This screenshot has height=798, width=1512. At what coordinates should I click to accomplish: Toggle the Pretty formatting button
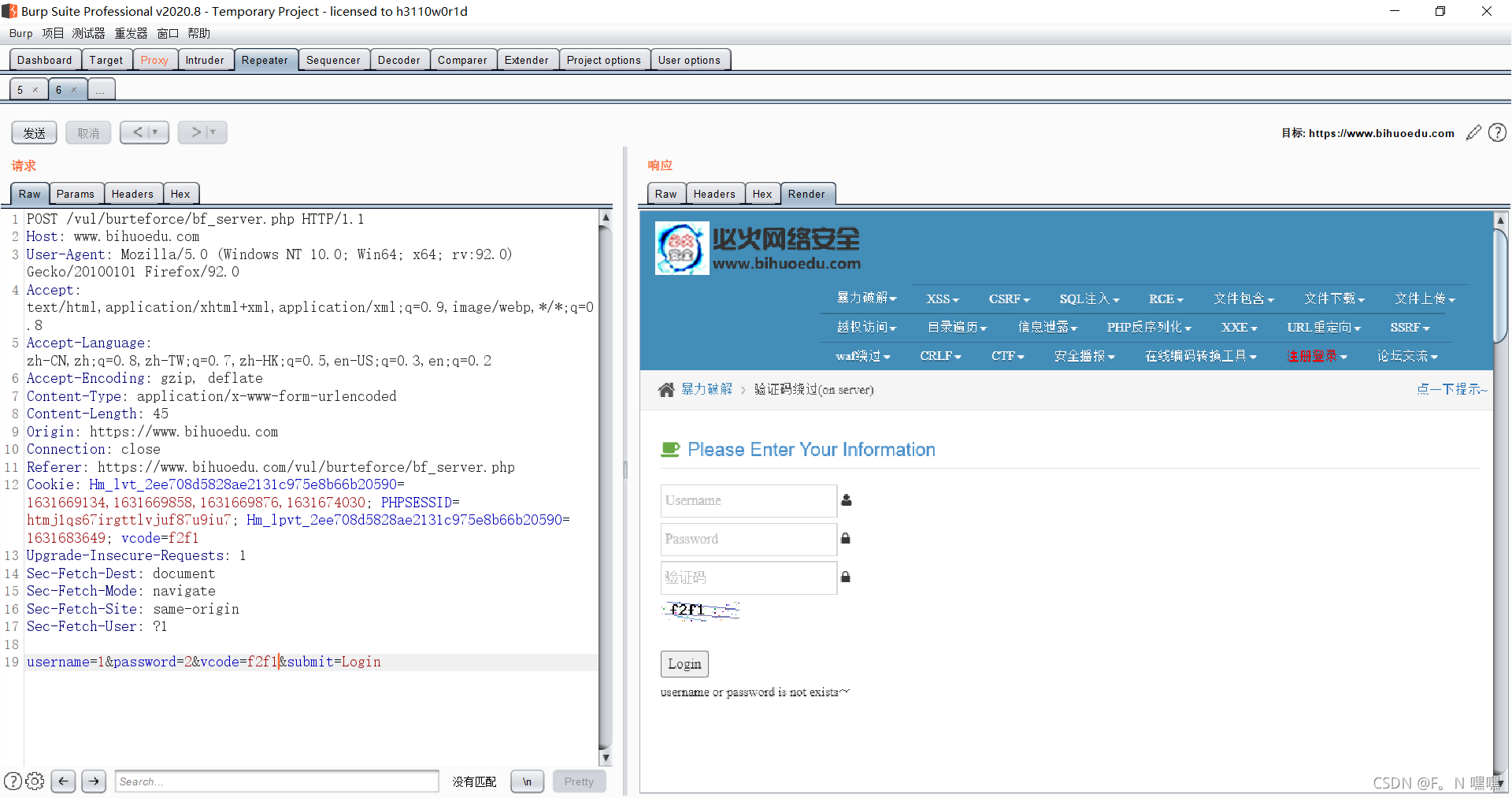tap(579, 781)
